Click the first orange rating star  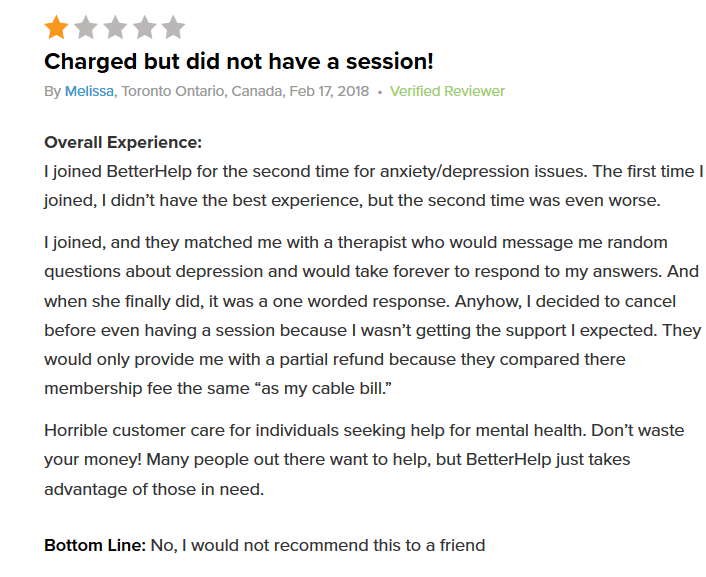(x=56, y=26)
